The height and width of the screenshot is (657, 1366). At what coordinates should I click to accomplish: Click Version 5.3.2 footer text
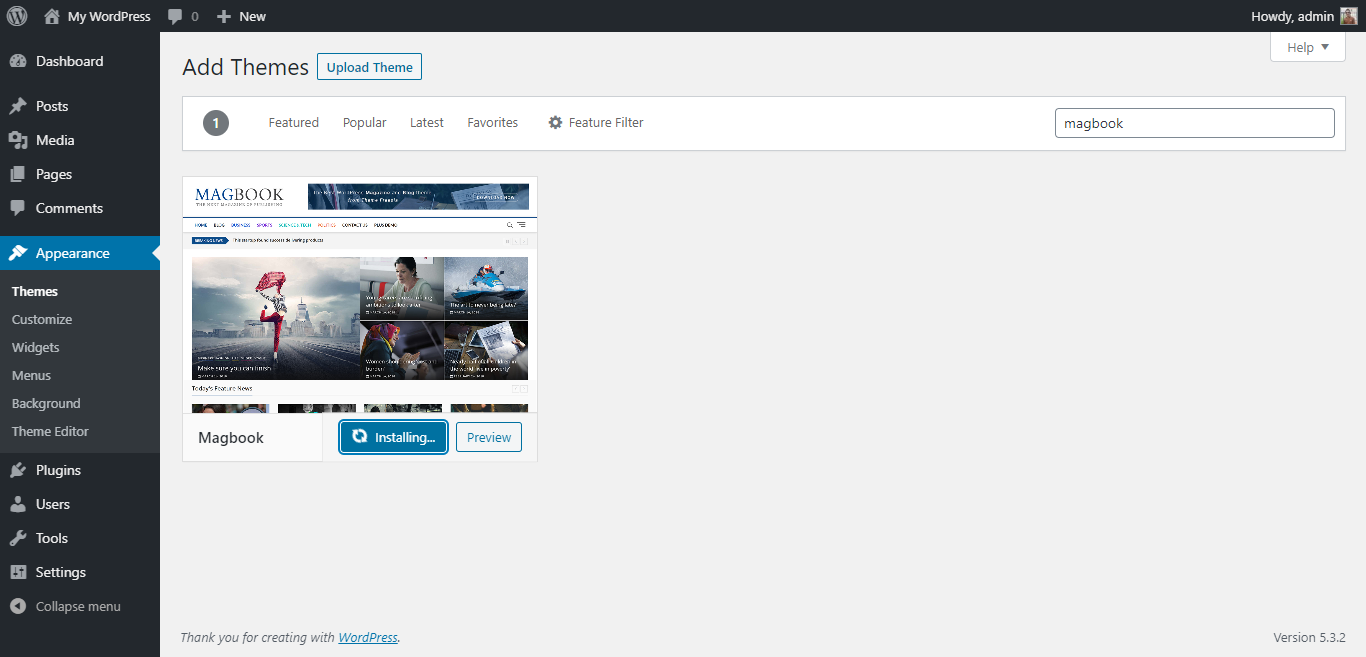tap(1309, 637)
